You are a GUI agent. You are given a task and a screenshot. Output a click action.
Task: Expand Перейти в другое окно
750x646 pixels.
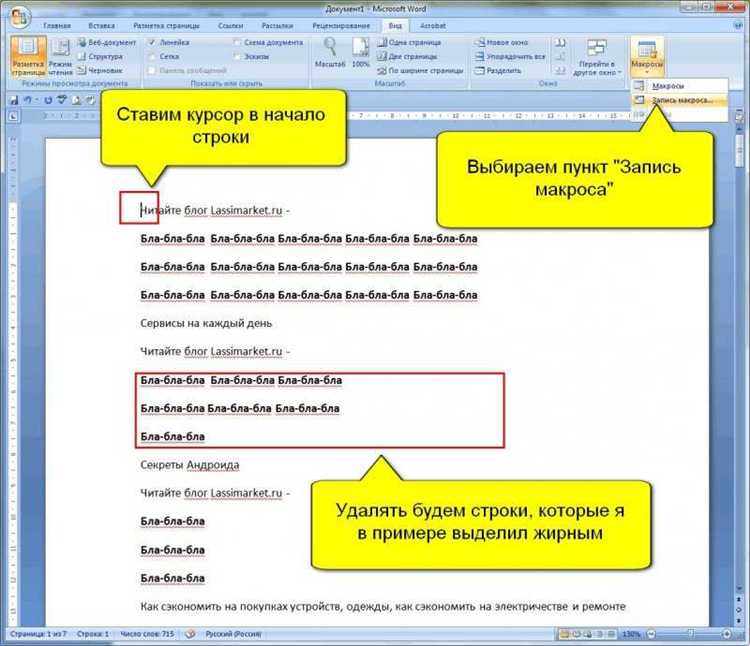pos(596,56)
